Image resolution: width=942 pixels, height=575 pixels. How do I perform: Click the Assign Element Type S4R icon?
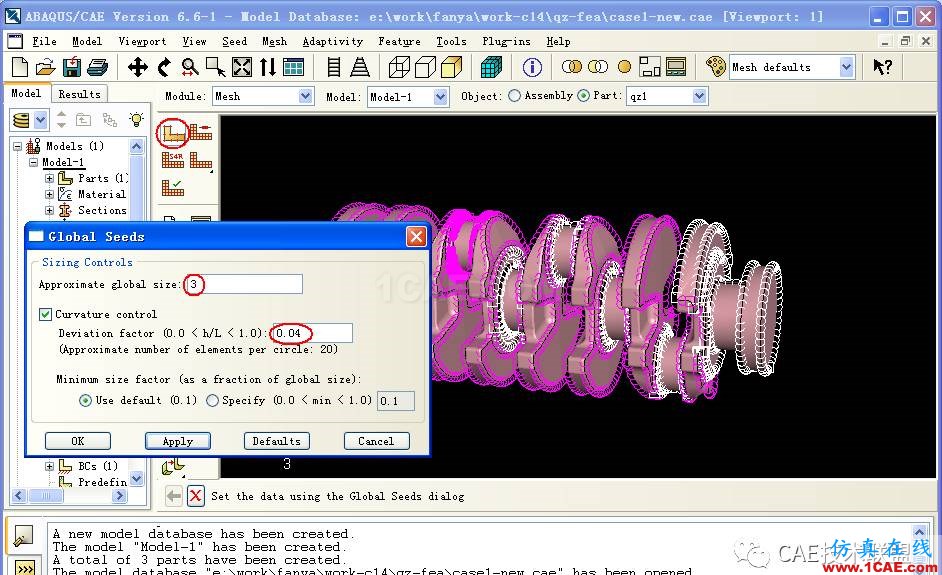coord(173,160)
